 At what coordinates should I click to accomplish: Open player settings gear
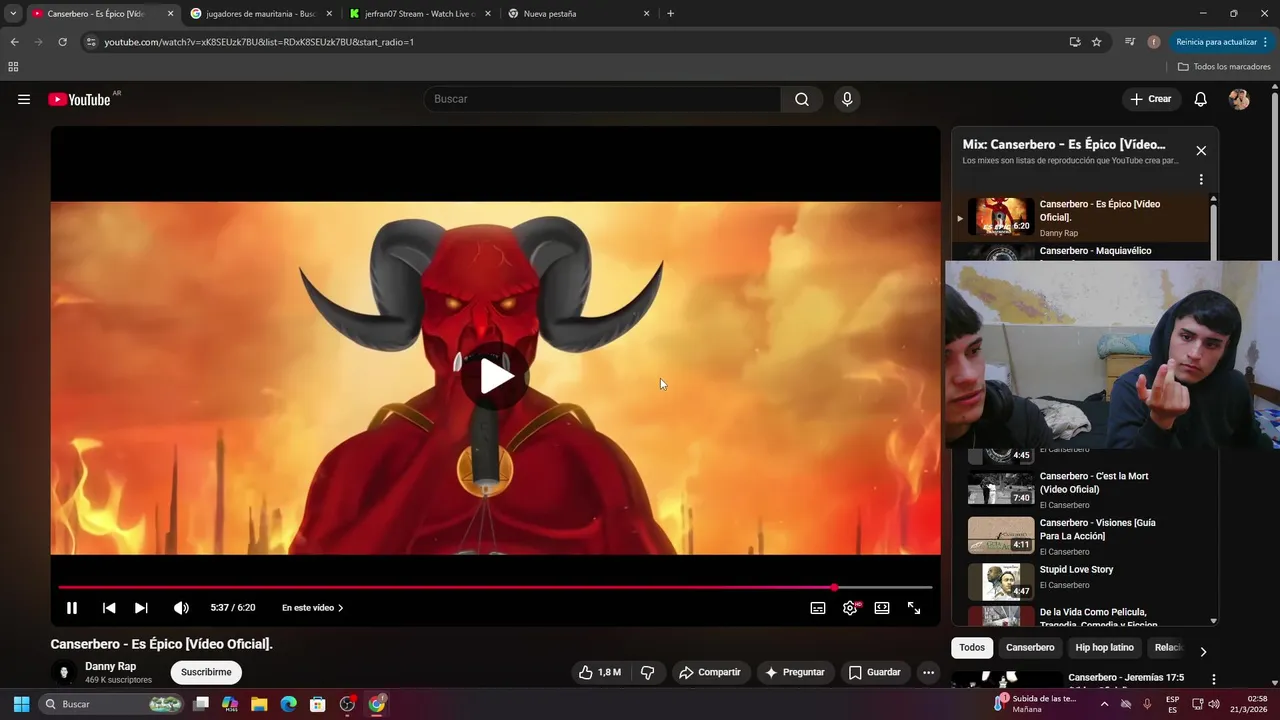click(850, 608)
